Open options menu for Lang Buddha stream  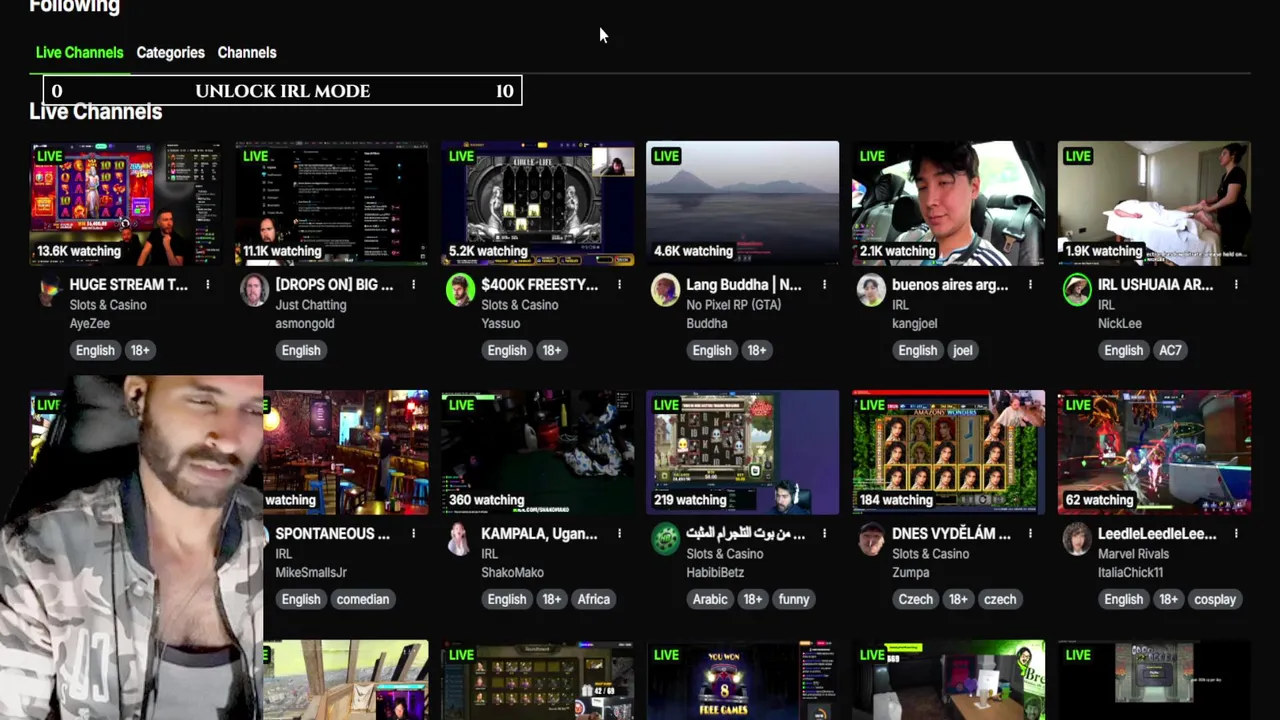(x=824, y=285)
